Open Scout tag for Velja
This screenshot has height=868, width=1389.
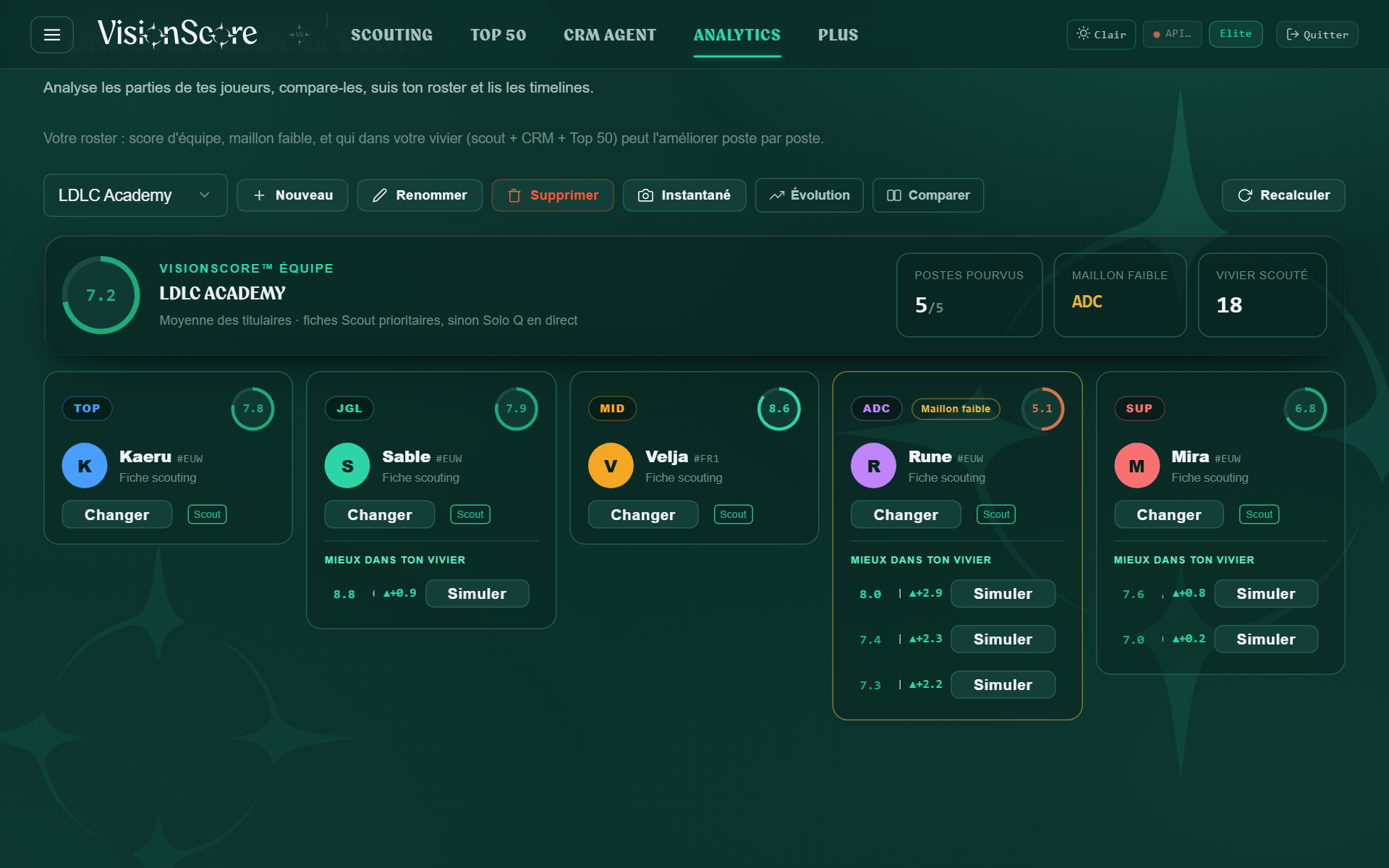(734, 514)
